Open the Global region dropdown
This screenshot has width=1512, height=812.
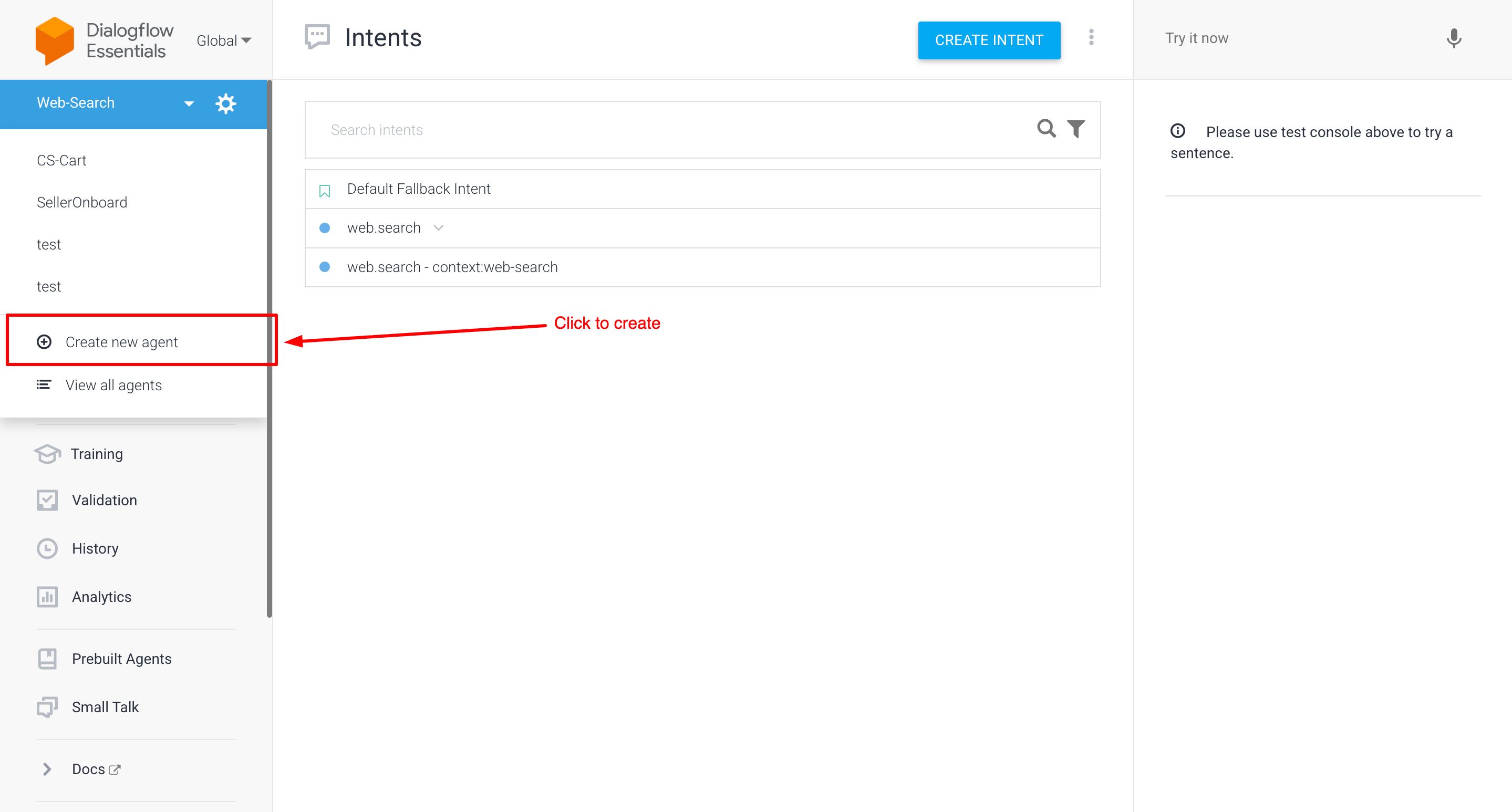click(x=224, y=40)
